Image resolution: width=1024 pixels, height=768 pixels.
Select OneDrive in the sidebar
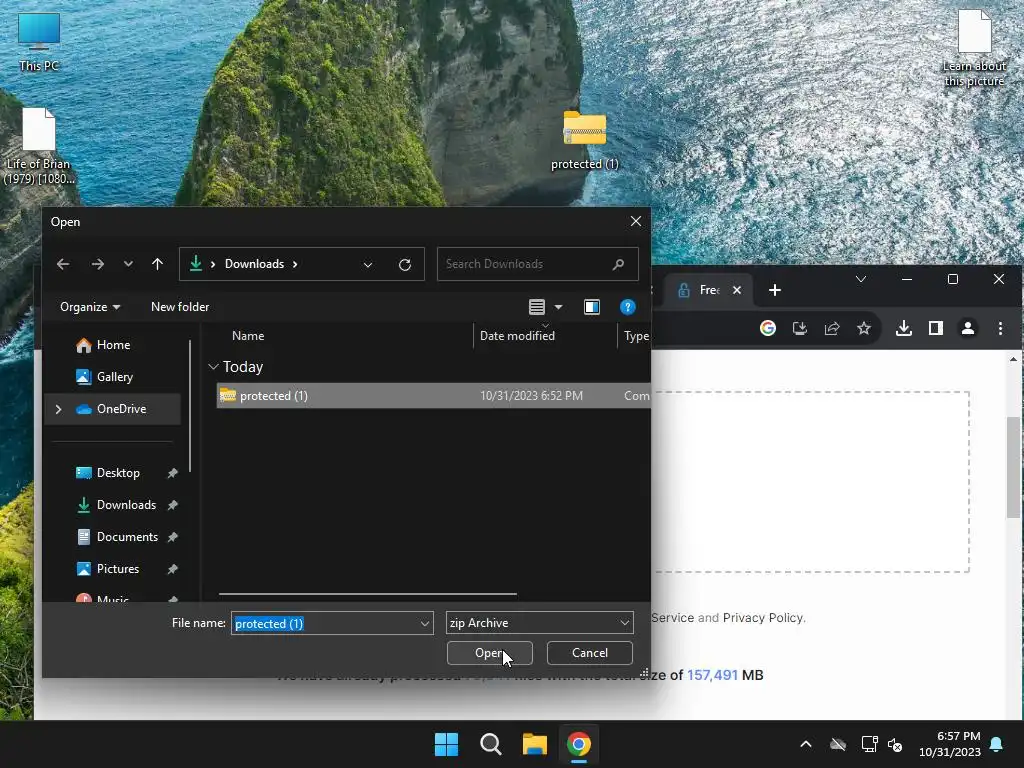[121, 409]
